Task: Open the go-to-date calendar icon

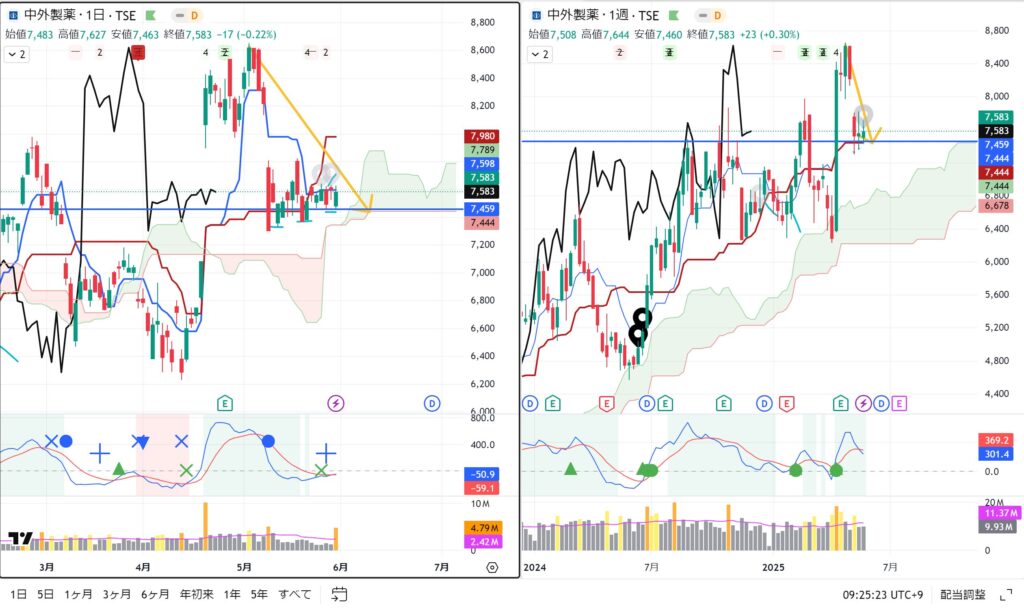Action: coord(339,594)
